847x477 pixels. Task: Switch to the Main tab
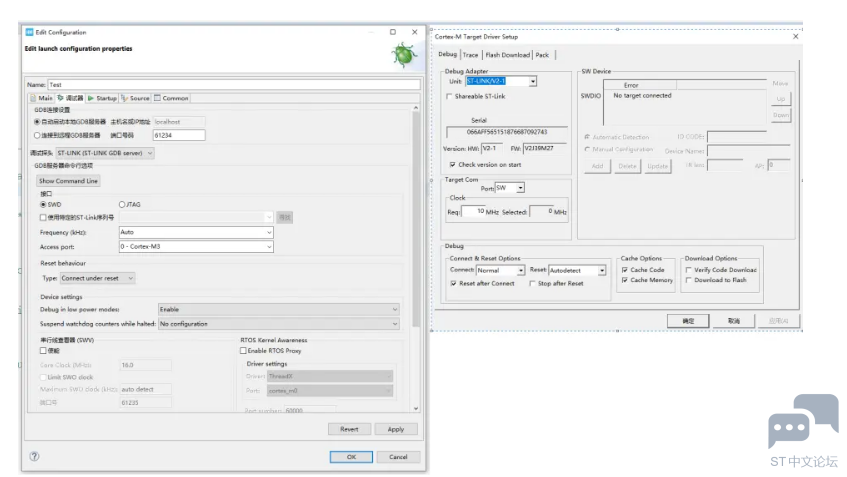[x=42, y=98]
